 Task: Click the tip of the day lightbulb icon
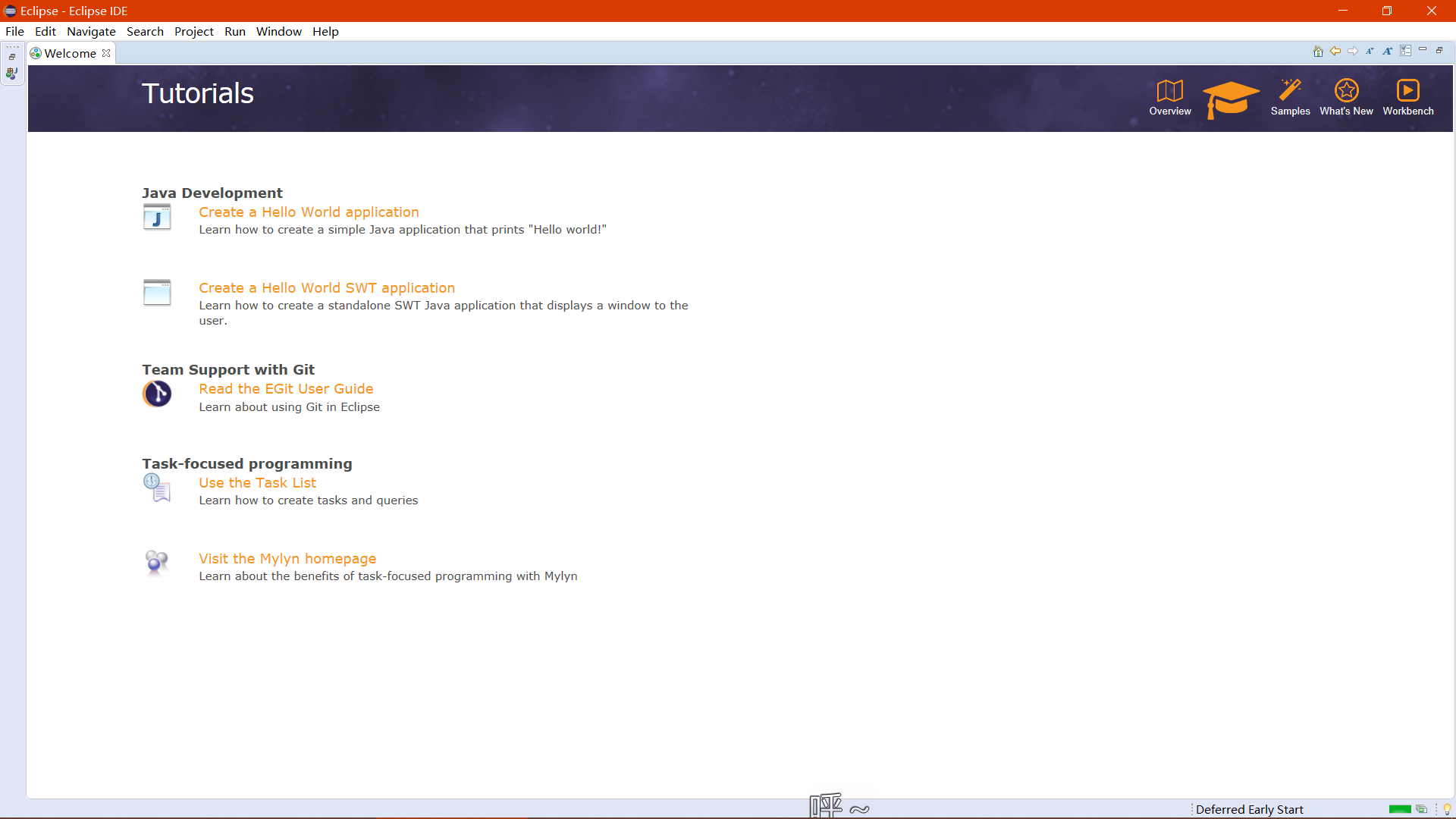[1447, 809]
